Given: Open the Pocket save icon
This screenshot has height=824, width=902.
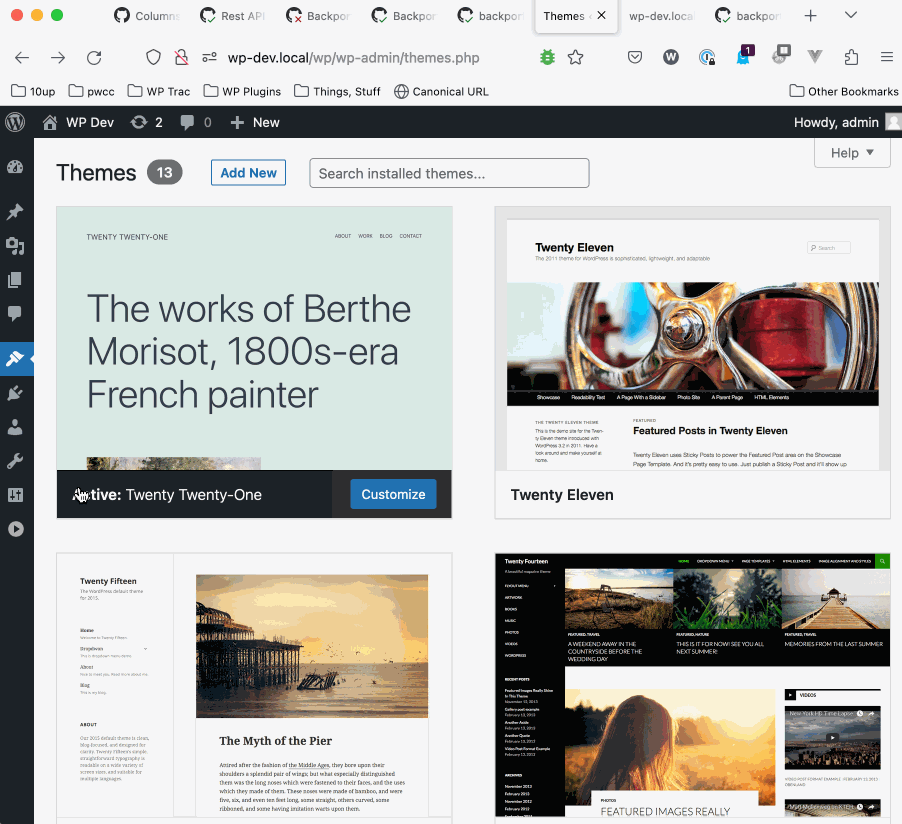Looking at the screenshot, I should (x=635, y=57).
